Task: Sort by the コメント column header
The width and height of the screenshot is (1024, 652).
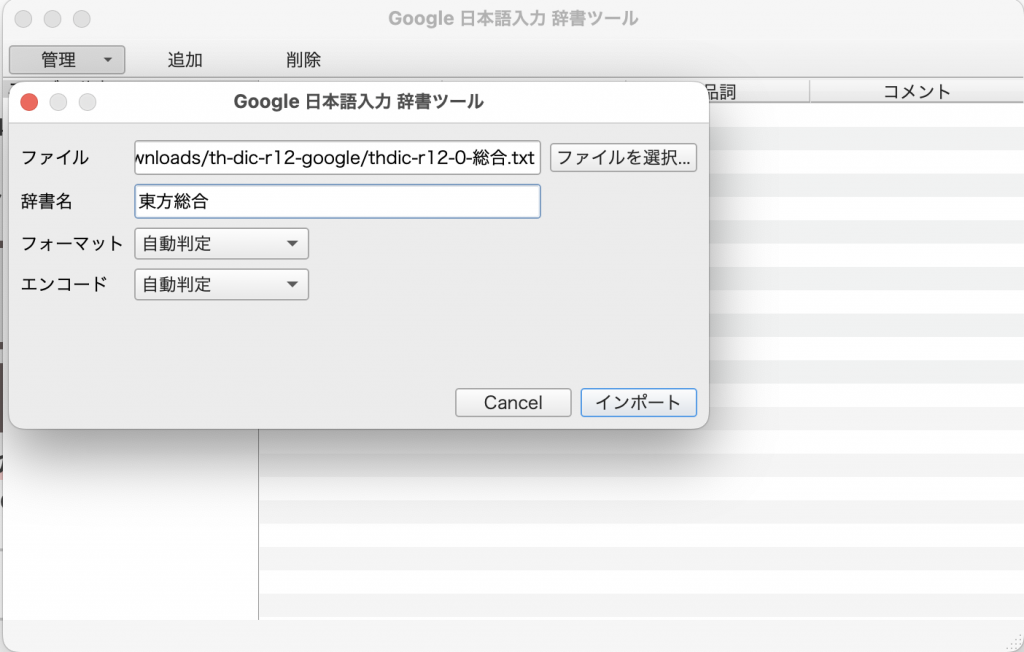Action: click(x=916, y=92)
